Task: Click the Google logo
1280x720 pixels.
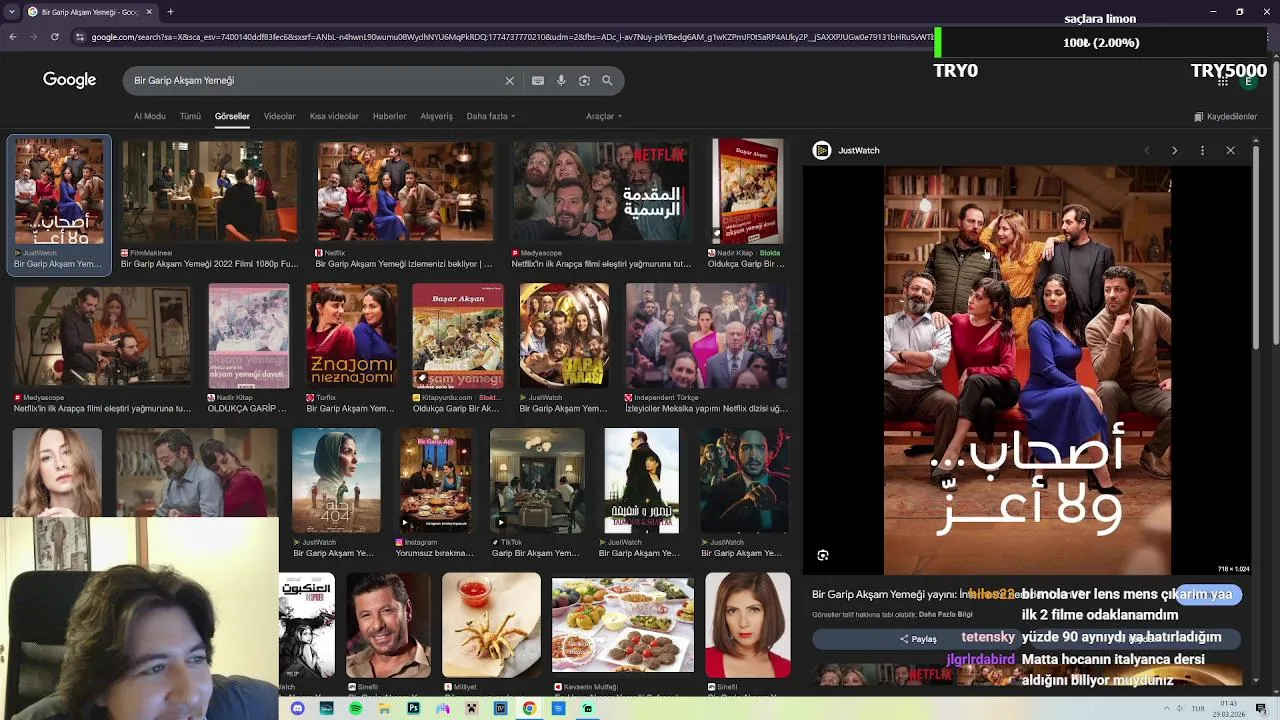Action: [x=69, y=80]
